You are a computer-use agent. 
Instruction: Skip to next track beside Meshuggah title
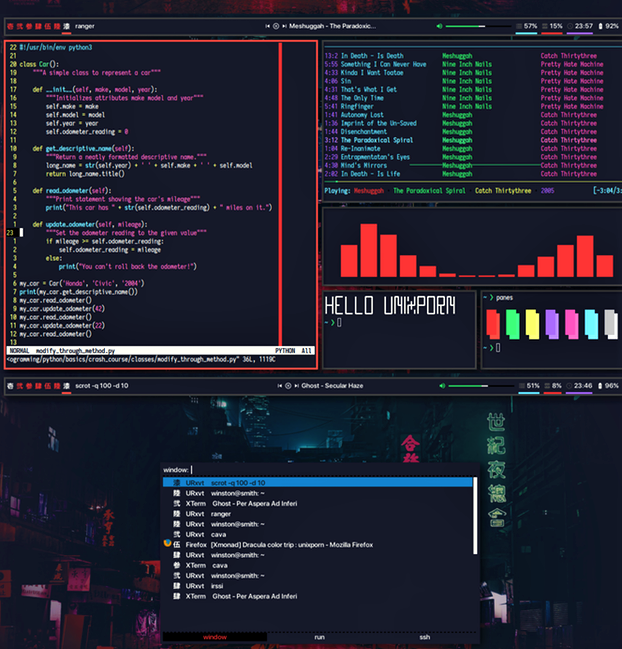click(285, 26)
